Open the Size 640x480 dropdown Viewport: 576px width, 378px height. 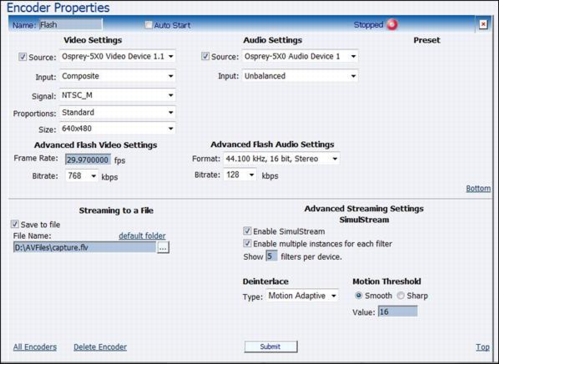[x=117, y=129]
